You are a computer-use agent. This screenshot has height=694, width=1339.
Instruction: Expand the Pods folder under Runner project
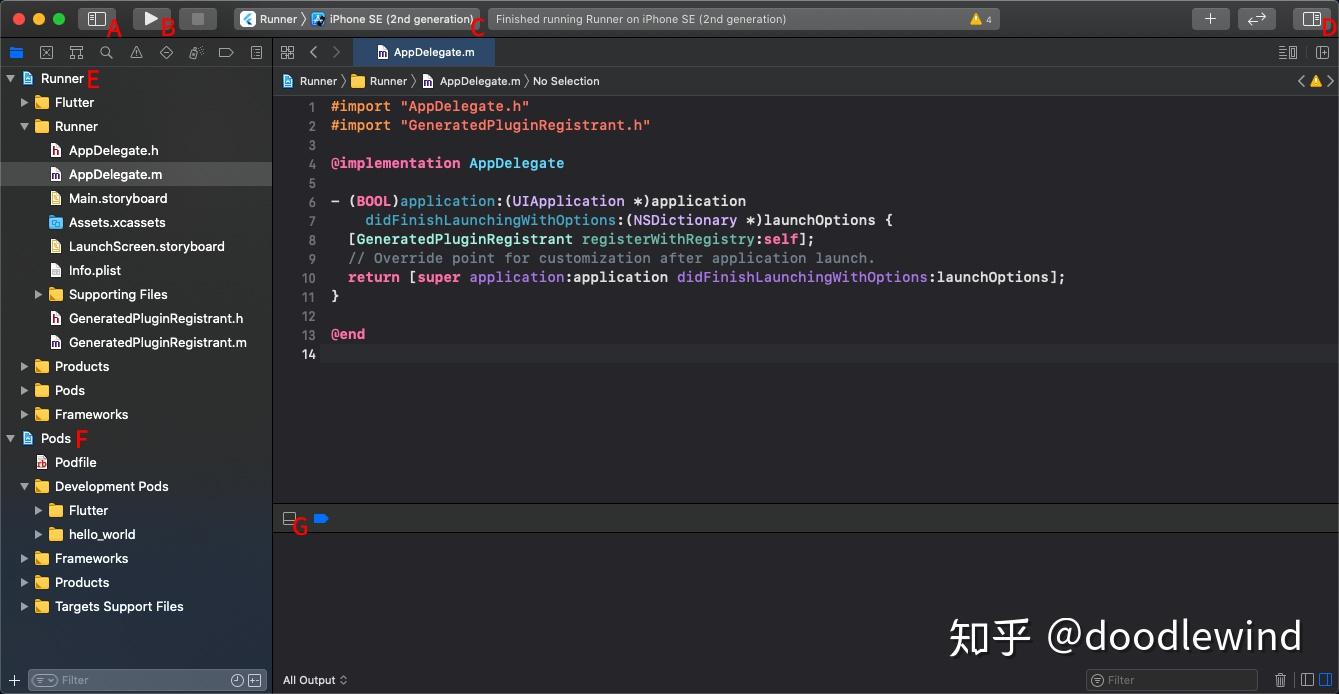24,390
